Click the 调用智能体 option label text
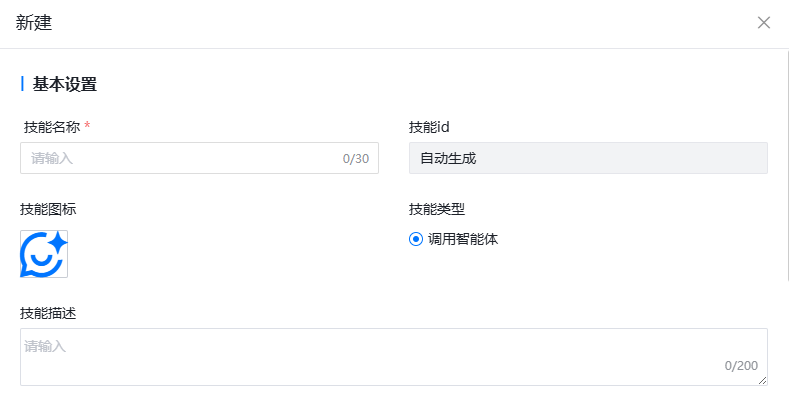Viewport: 789px width, 398px height. 463,239
